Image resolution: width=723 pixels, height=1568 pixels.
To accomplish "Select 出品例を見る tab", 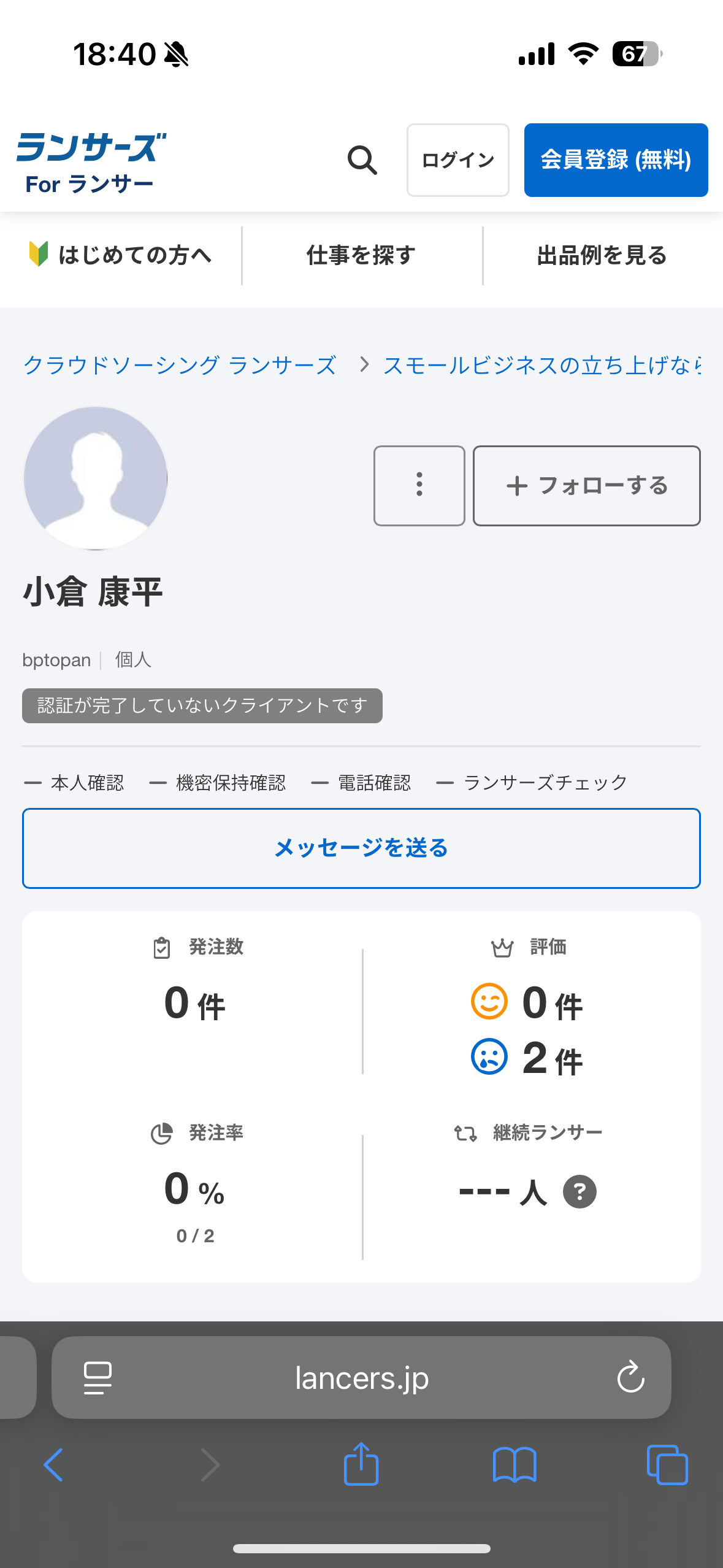I will pyautogui.click(x=602, y=255).
